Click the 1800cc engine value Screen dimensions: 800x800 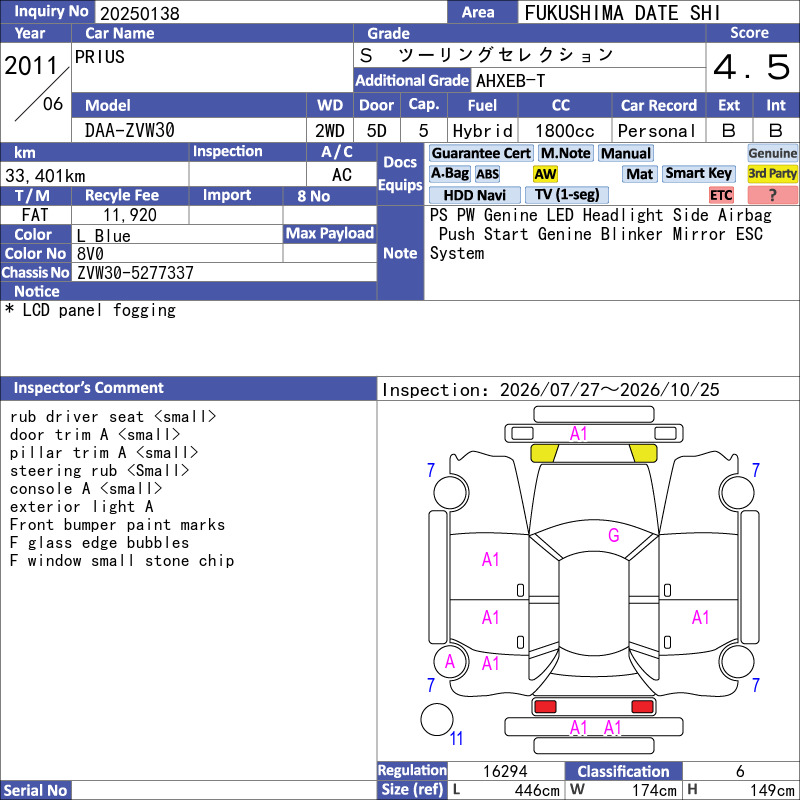(565, 131)
